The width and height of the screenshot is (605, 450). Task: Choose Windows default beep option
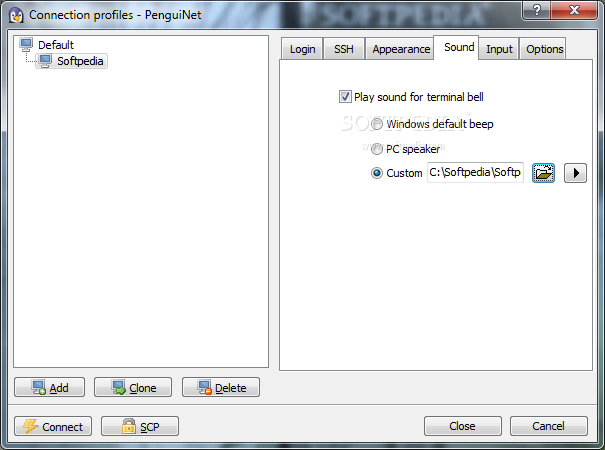click(x=377, y=124)
